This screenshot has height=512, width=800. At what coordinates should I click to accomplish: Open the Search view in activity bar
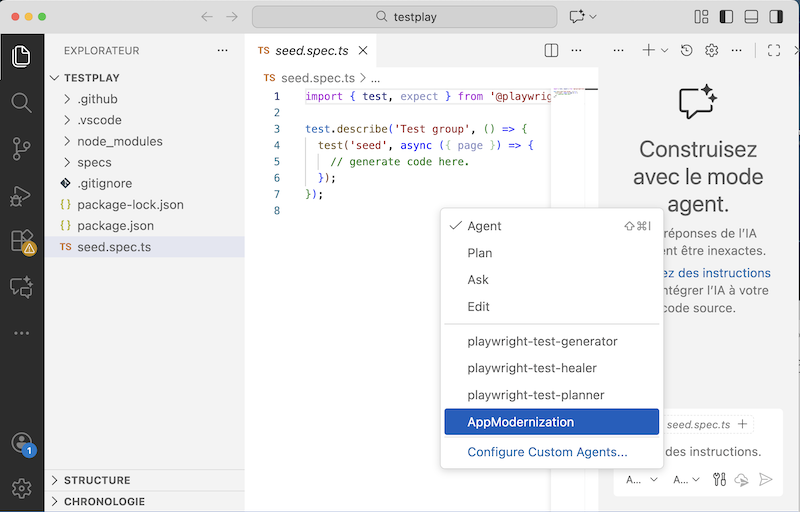[x=21, y=103]
